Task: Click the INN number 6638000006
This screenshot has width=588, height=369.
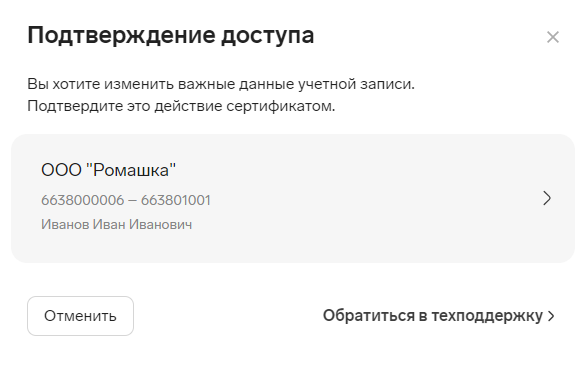Action: (82, 200)
